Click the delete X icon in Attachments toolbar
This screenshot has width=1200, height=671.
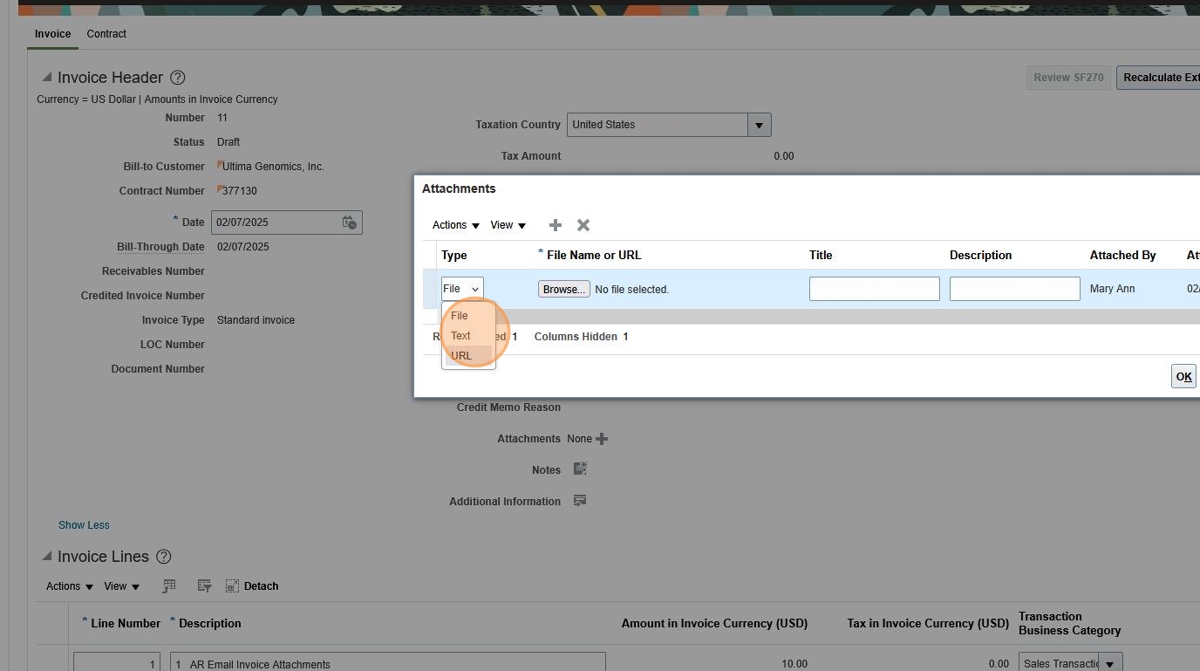click(x=583, y=225)
